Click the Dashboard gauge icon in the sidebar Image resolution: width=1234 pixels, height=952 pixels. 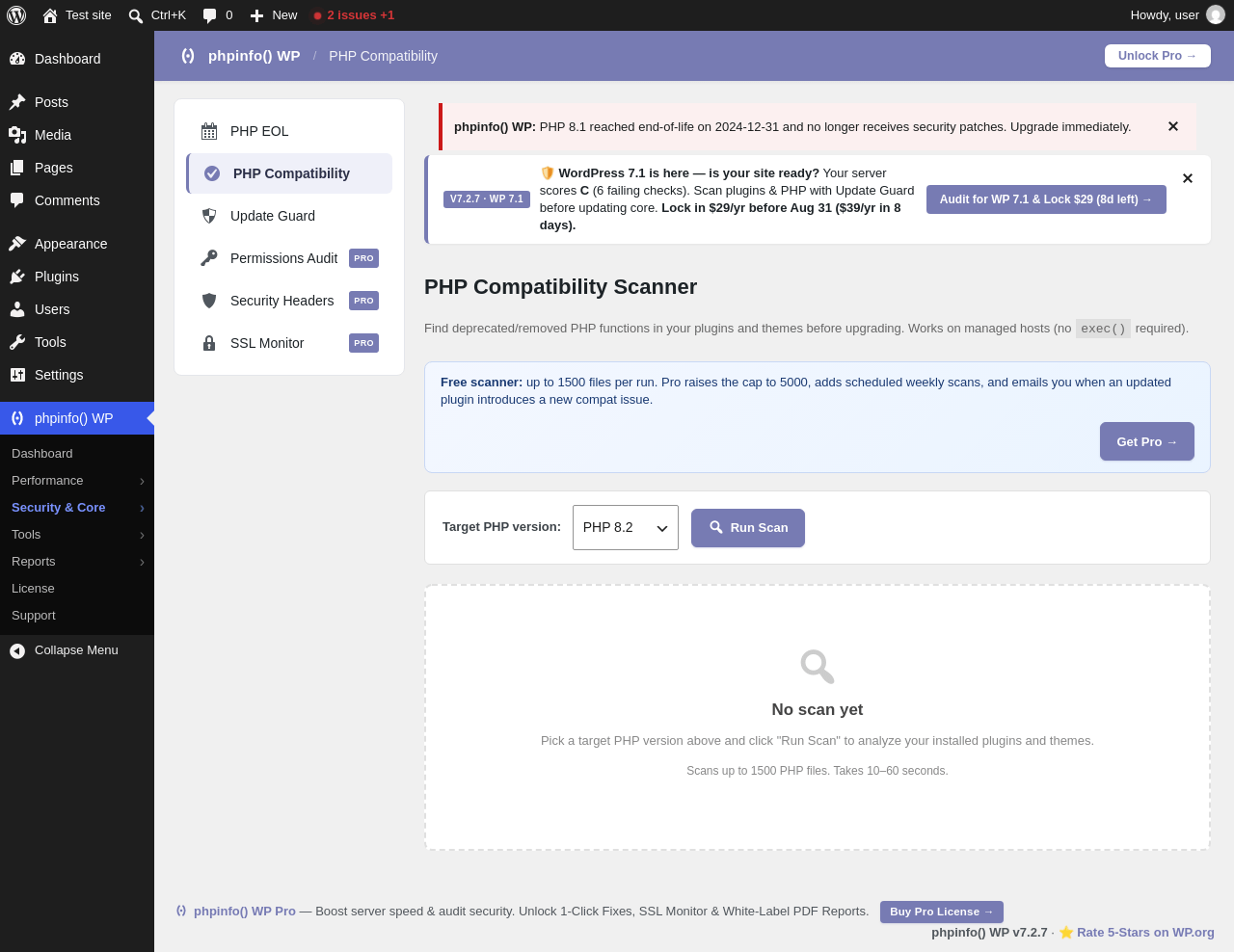[17, 59]
